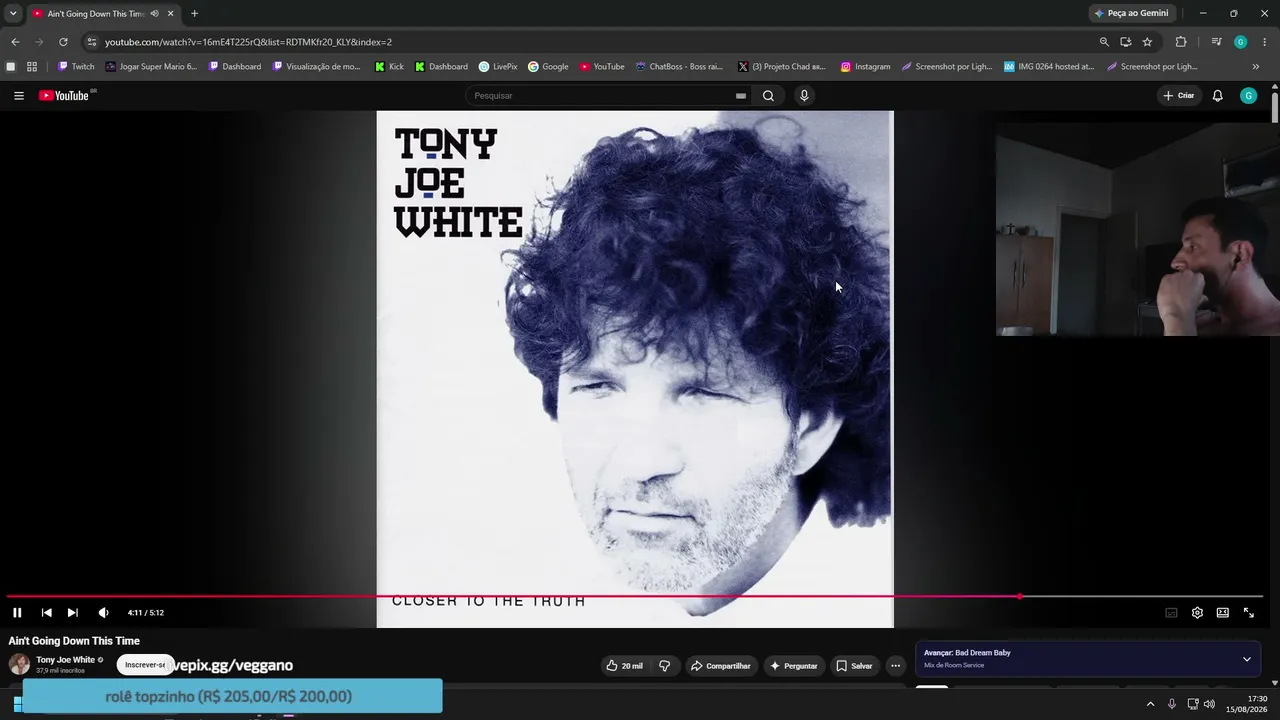The height and width of the screenshot is (720, 1280).
Task: Open the (3) Projeto Chad bookmark
Action: [x=780, y=67]
